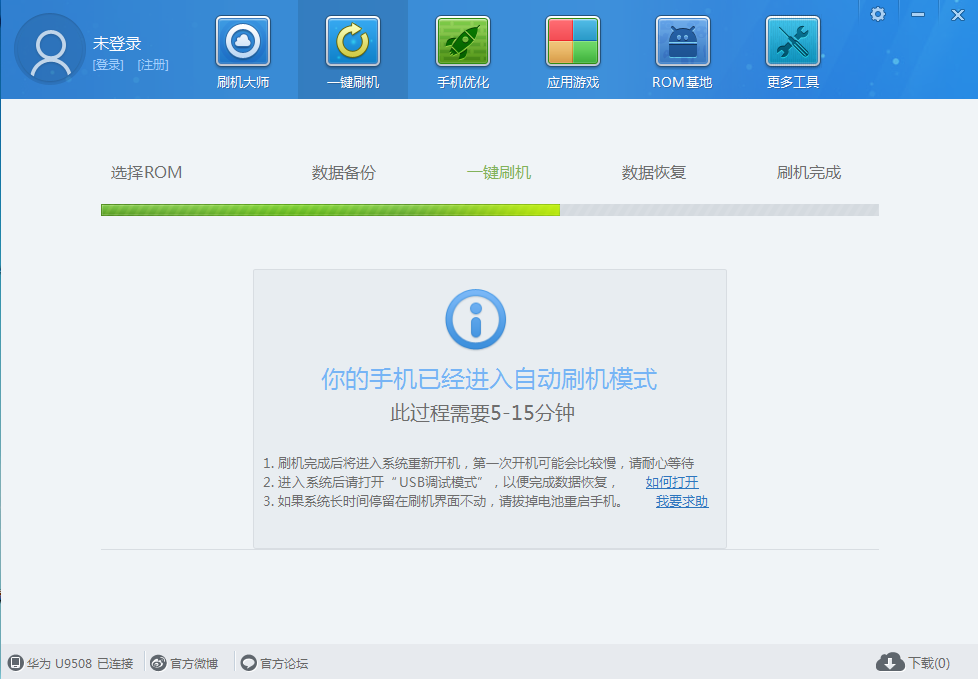Select the 选择ROM step label
The image size is (978, 679).
[146, 172]
